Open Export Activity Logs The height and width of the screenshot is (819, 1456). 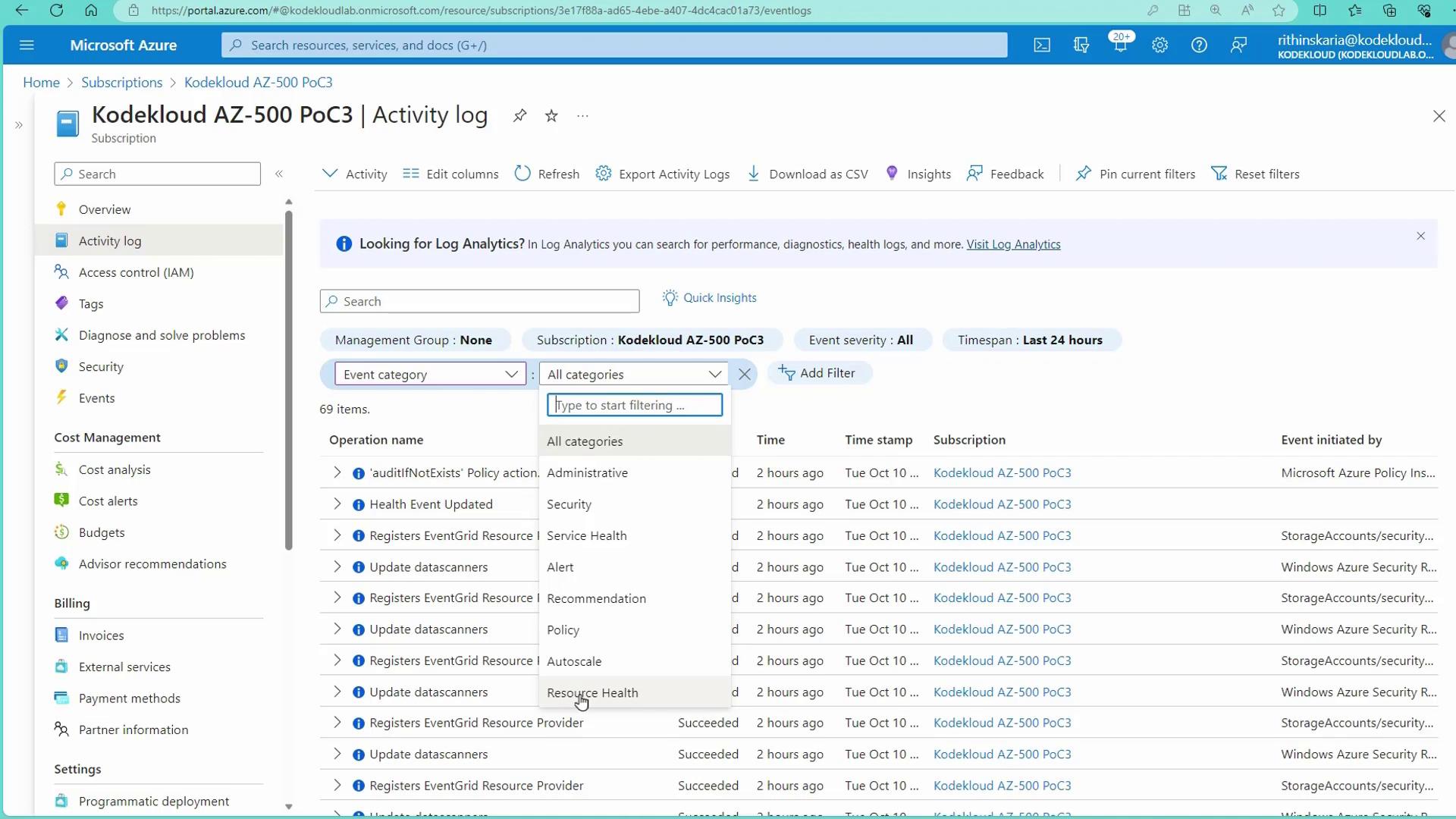click(x=663, y=174)
